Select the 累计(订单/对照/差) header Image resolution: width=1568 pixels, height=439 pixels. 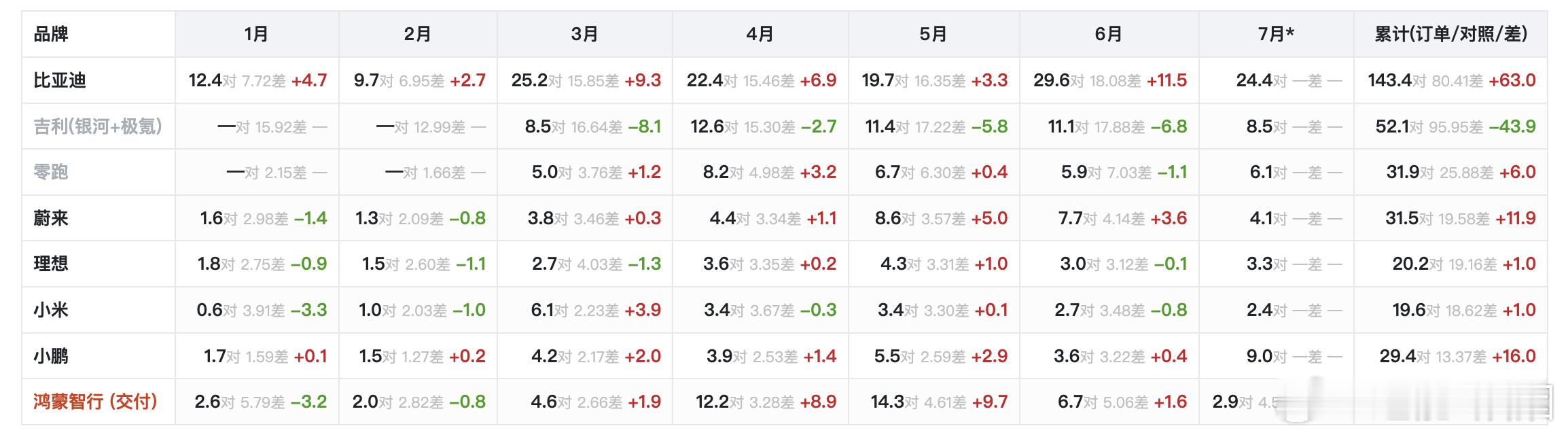(x=1450, y=34)
